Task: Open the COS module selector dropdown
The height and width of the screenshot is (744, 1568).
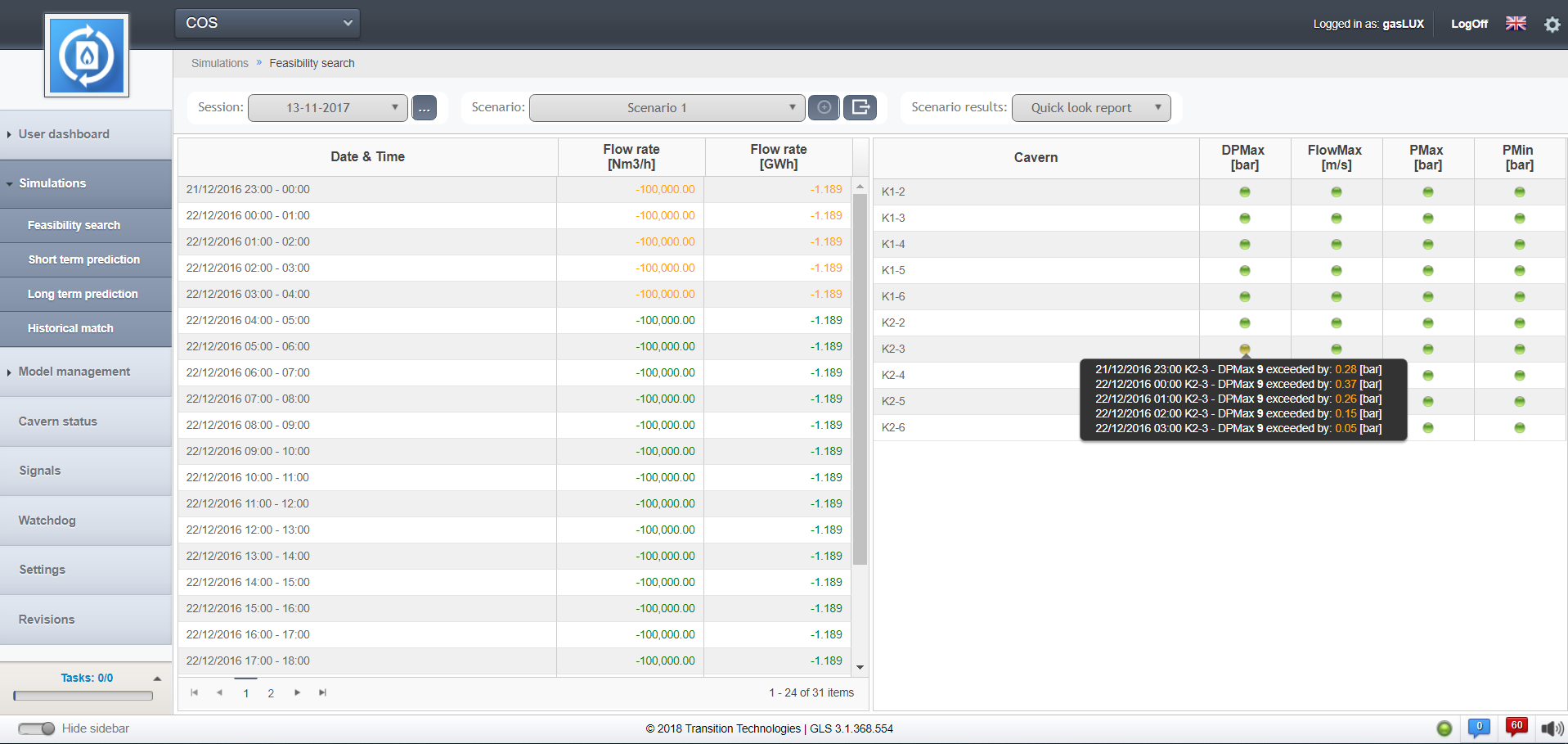Action: click(267, 23)
